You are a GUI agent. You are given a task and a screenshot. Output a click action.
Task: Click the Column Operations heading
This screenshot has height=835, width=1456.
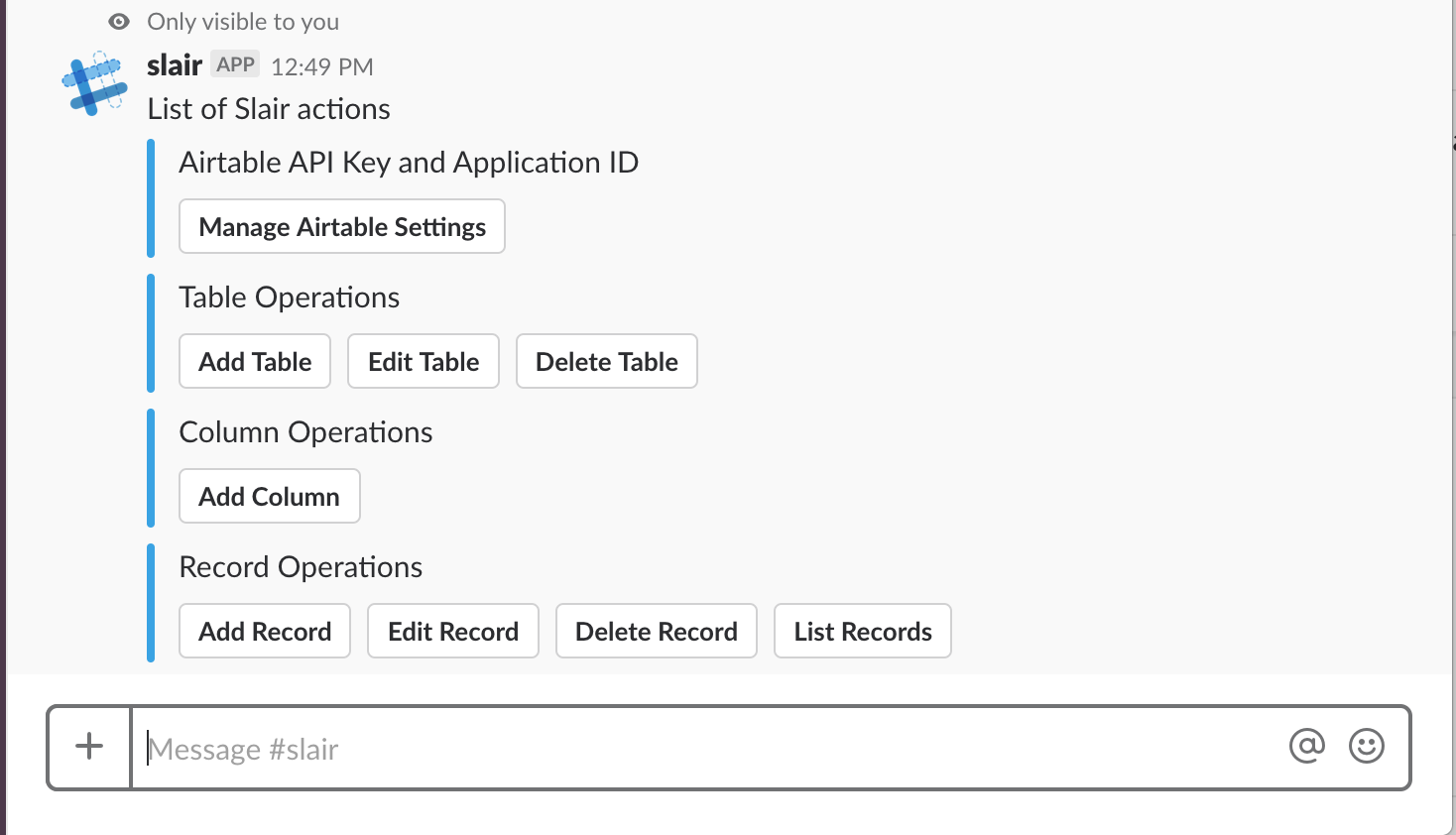coord(305,431)
